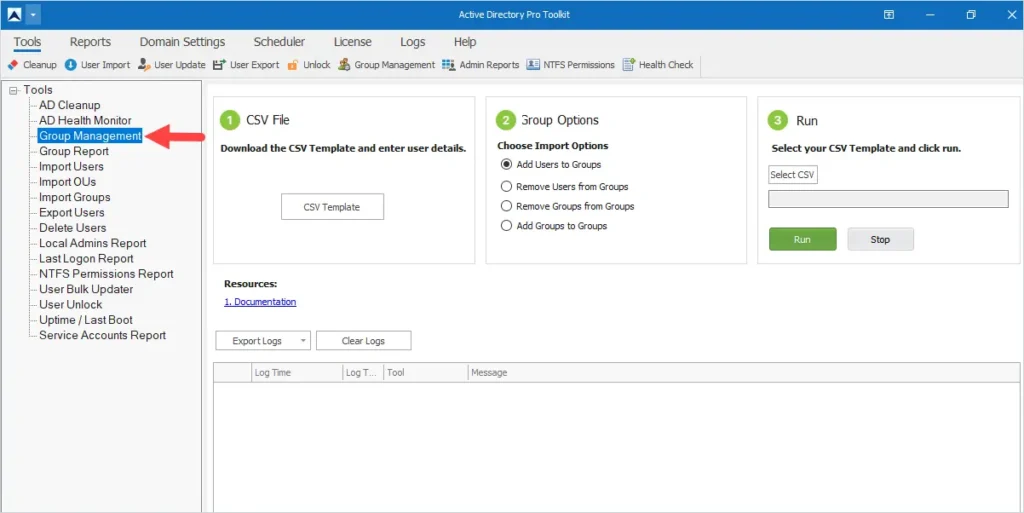Click the User Update person icon
This screenshot has width=1024, height=513.
click(x=144, y=65)
